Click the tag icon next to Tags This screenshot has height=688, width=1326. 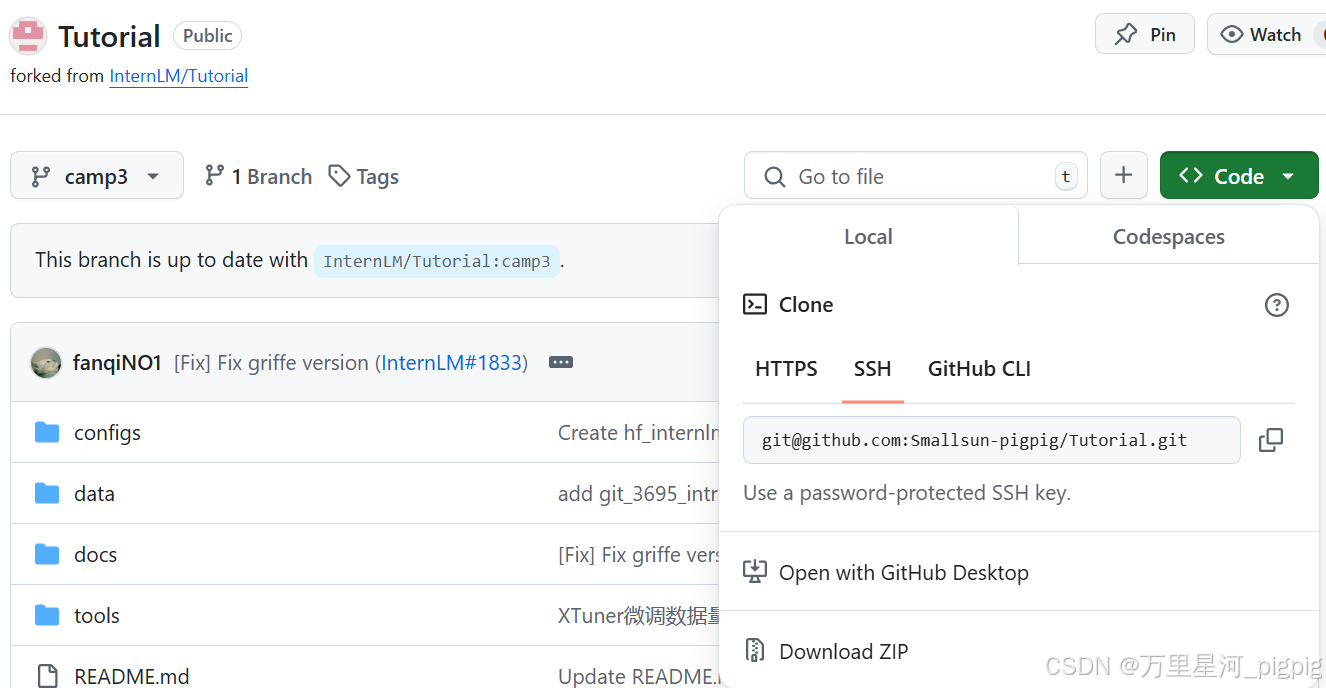[340, 176]
